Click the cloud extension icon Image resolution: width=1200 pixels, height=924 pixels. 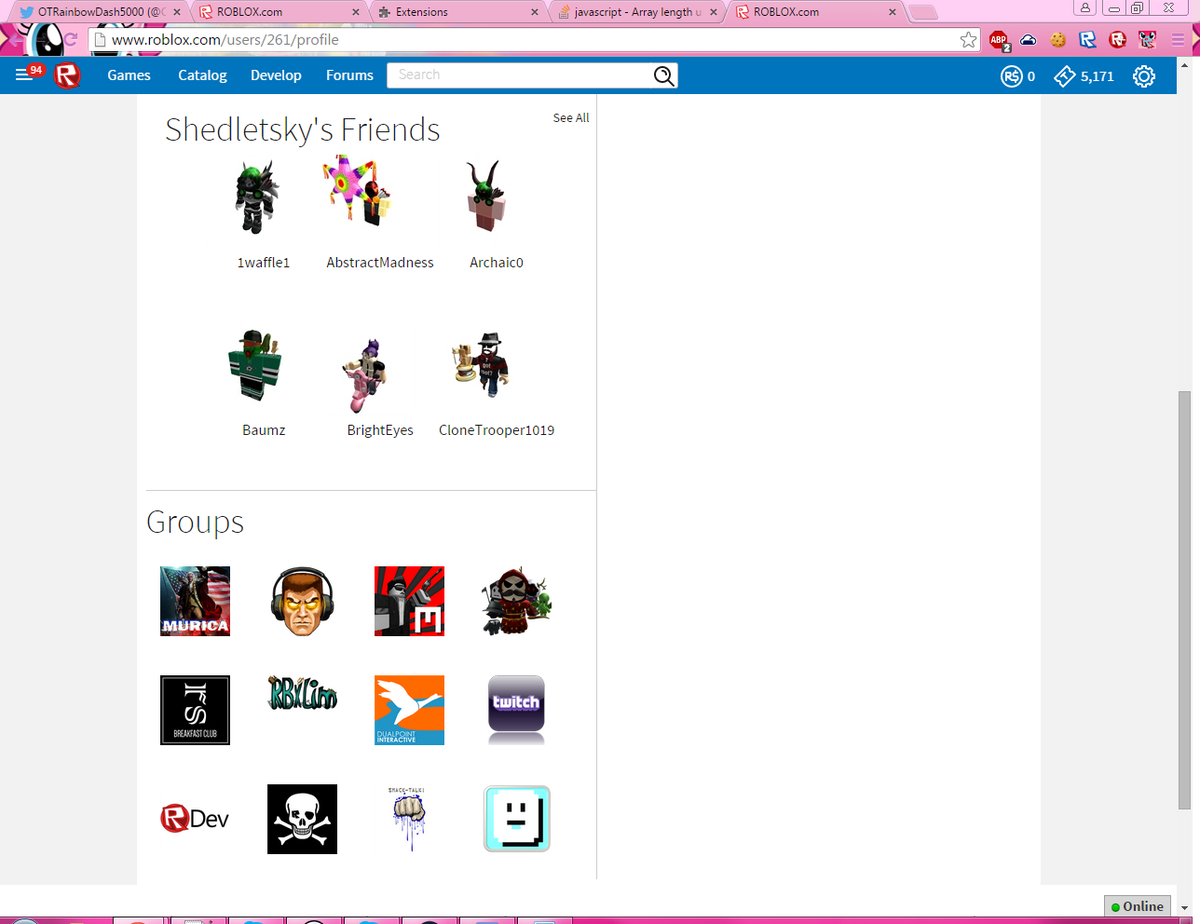click(1028, 40)
